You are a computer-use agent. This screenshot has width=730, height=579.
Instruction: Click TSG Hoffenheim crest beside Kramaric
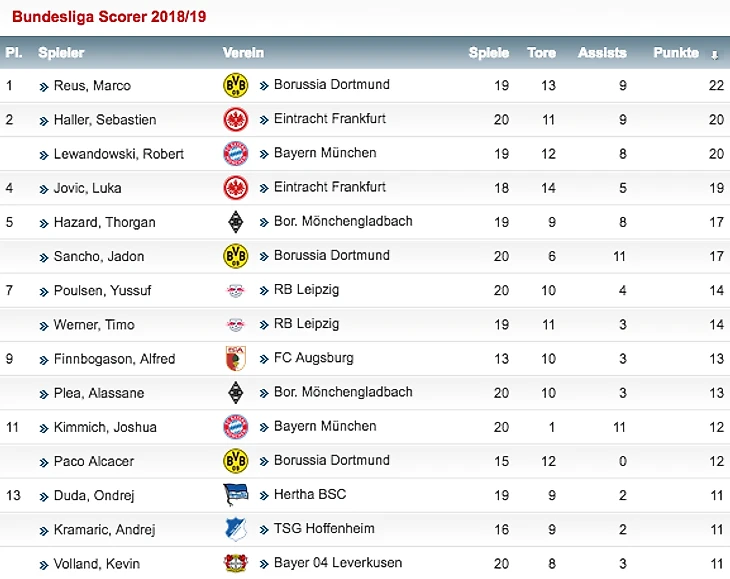tap(236, 529)
